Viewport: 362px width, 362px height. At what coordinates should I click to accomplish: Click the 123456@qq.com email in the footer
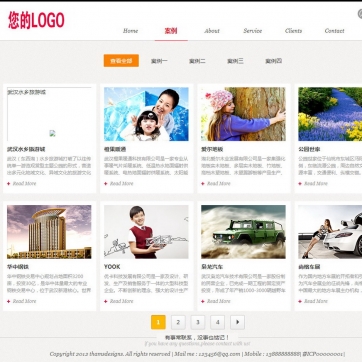[x=219, y=354]
